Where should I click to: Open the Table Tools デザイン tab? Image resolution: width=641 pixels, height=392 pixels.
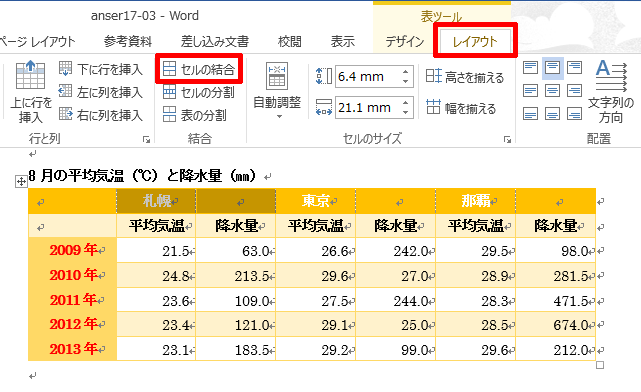[405, 42]
